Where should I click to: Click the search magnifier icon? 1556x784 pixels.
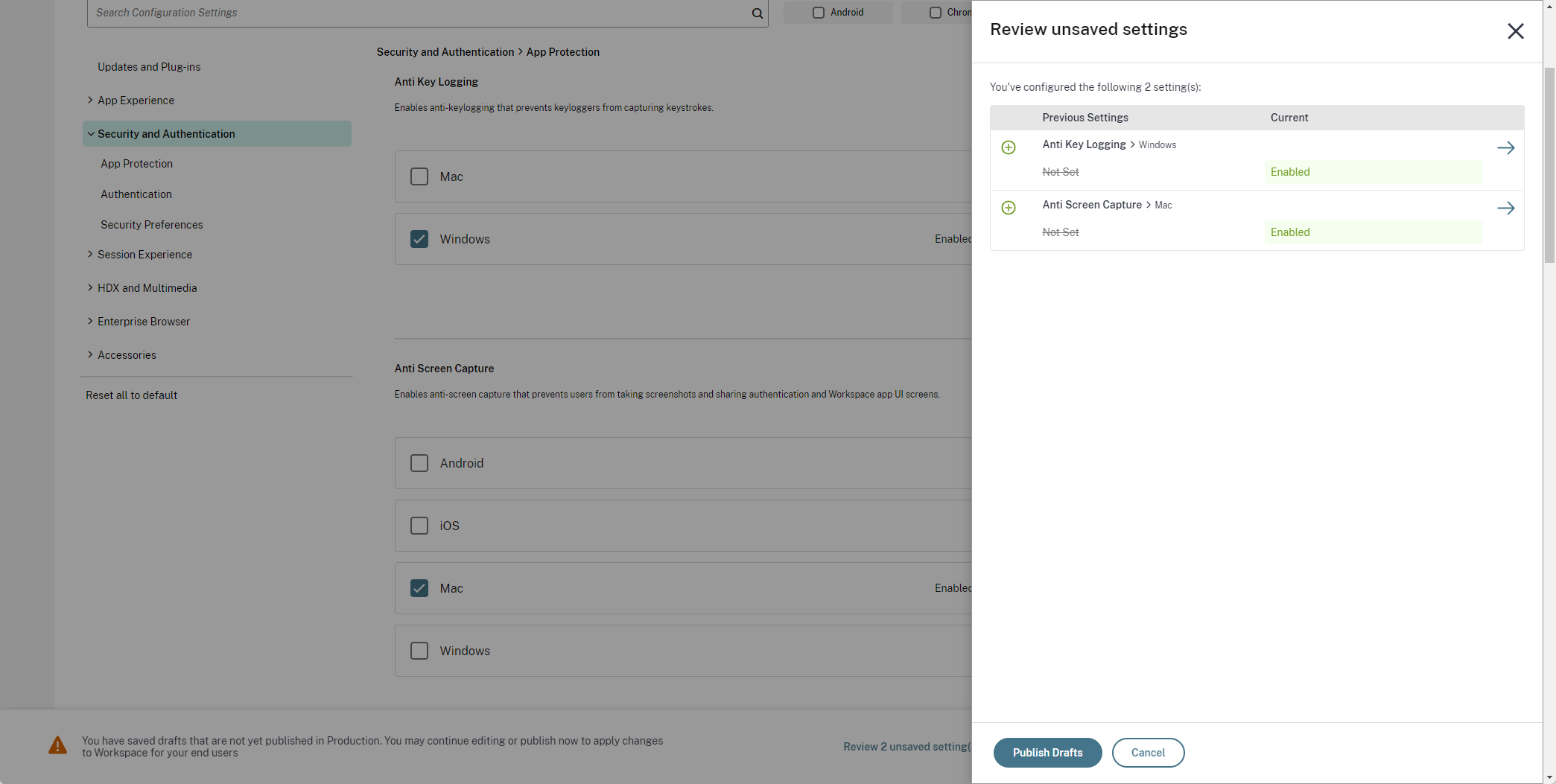[756, 13]
